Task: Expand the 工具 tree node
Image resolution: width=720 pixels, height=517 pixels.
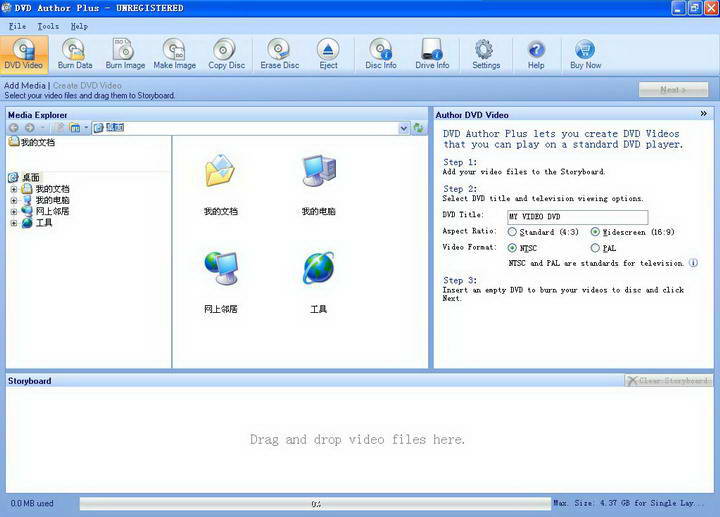Action: click(14, 223)
